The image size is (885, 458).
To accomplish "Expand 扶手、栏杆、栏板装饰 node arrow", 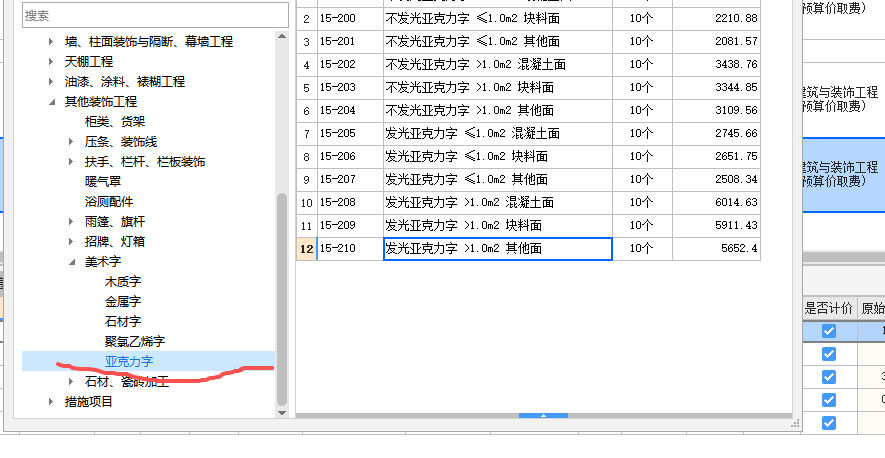I will (x=71, y=162).
